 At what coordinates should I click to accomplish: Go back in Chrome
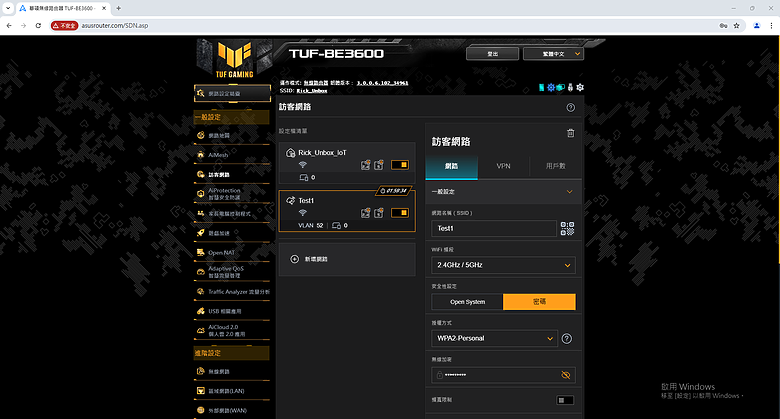[9, 25]
